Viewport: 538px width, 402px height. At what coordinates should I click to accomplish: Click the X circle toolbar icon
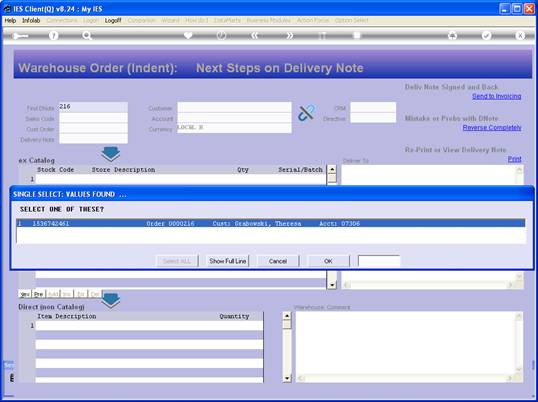[x=520, y=35]
